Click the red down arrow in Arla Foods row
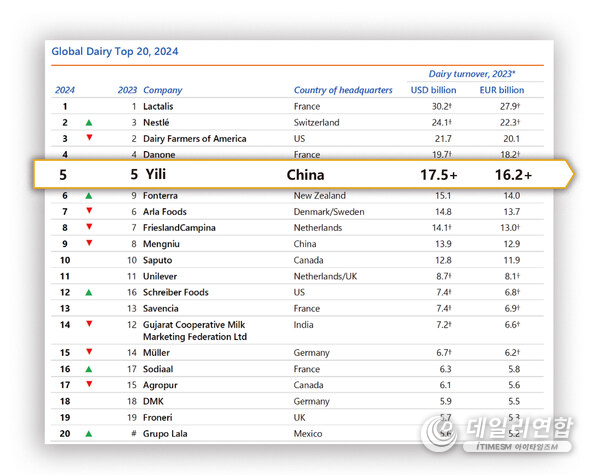 pyautogui.click(x=89, y=211)
